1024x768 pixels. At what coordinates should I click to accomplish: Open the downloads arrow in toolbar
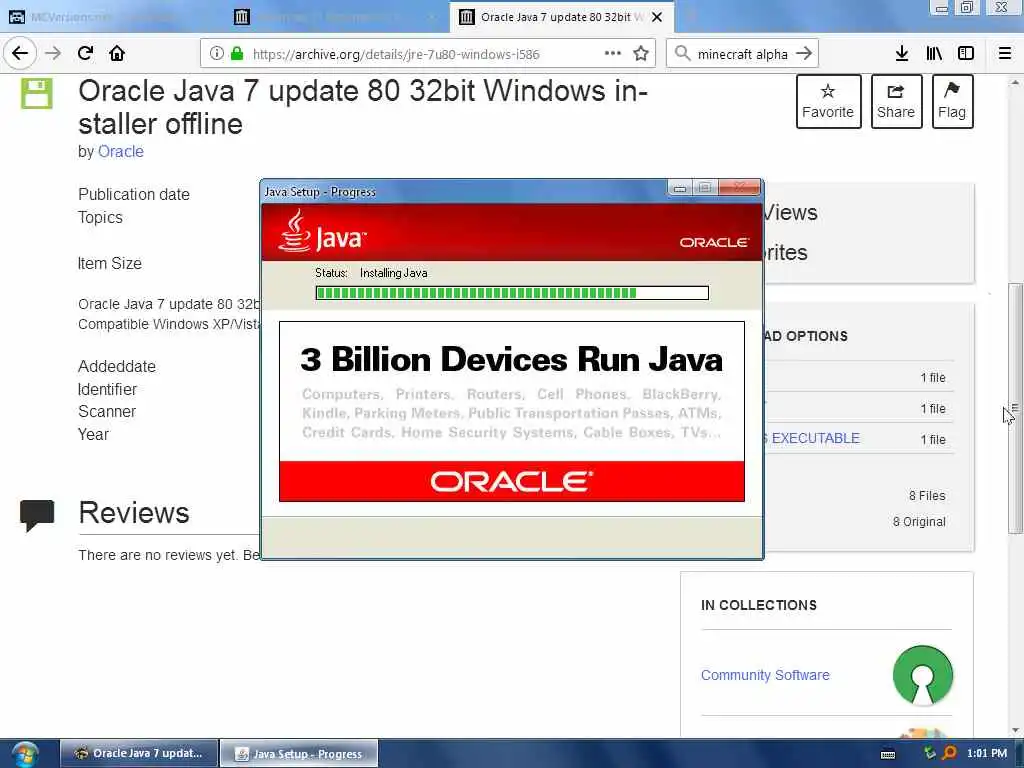point(902,54)
